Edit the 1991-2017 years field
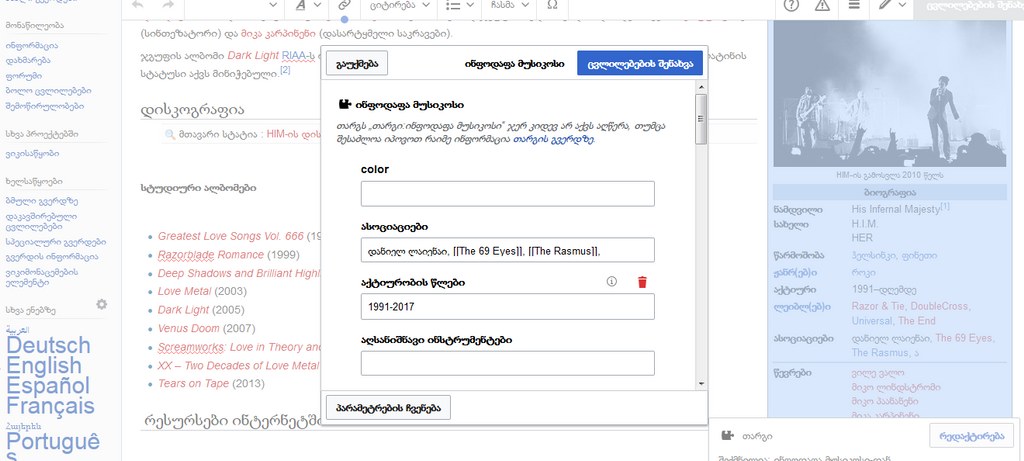 click(x=507, y=306)
